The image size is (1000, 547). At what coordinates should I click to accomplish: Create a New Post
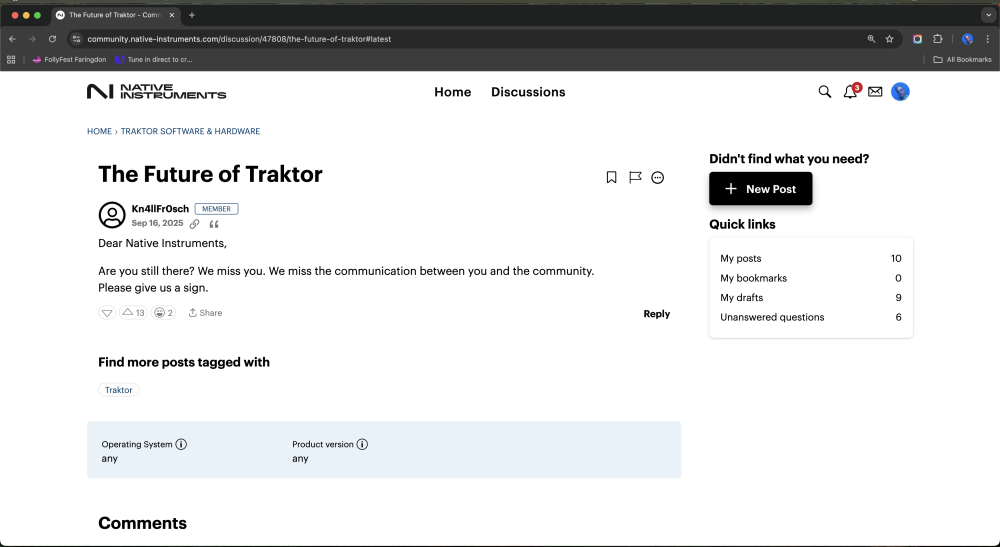760,189
